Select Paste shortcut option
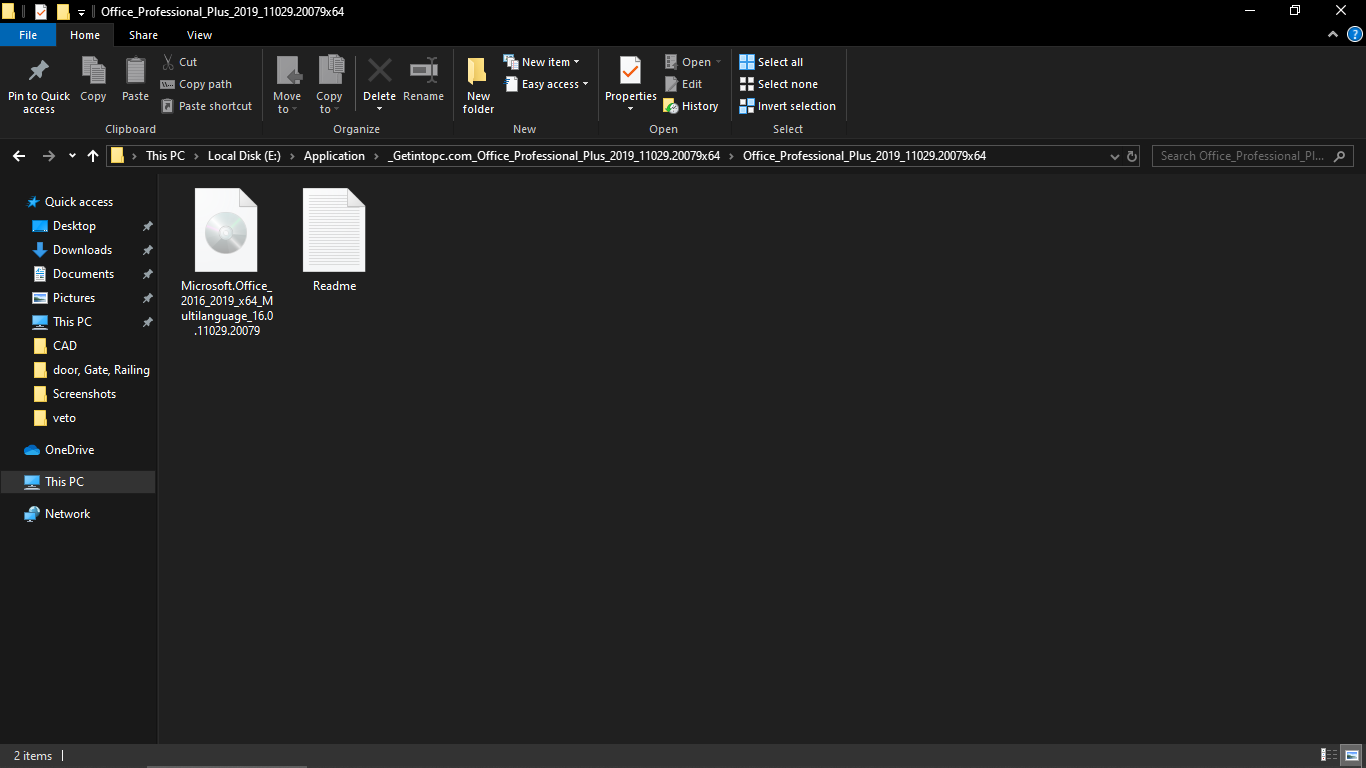The width and height of the screenshot is (1366, 768). click(x=207, y=106)
